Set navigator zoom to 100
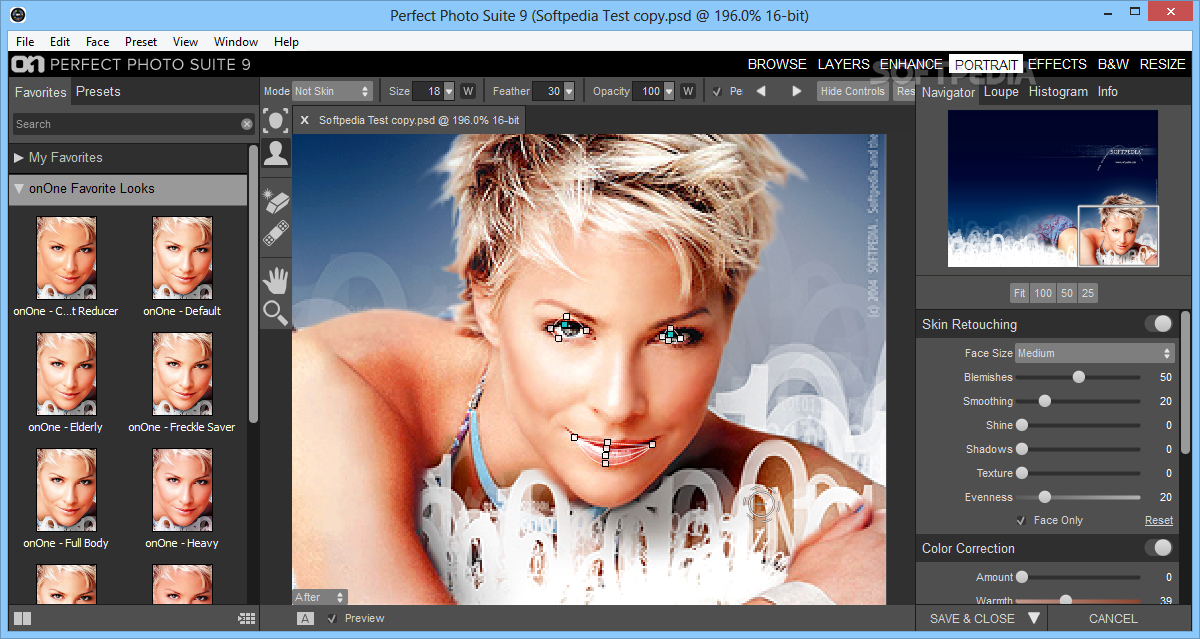The width and height of the screenshot is (1200, 639). click(x=1043, y=293)
